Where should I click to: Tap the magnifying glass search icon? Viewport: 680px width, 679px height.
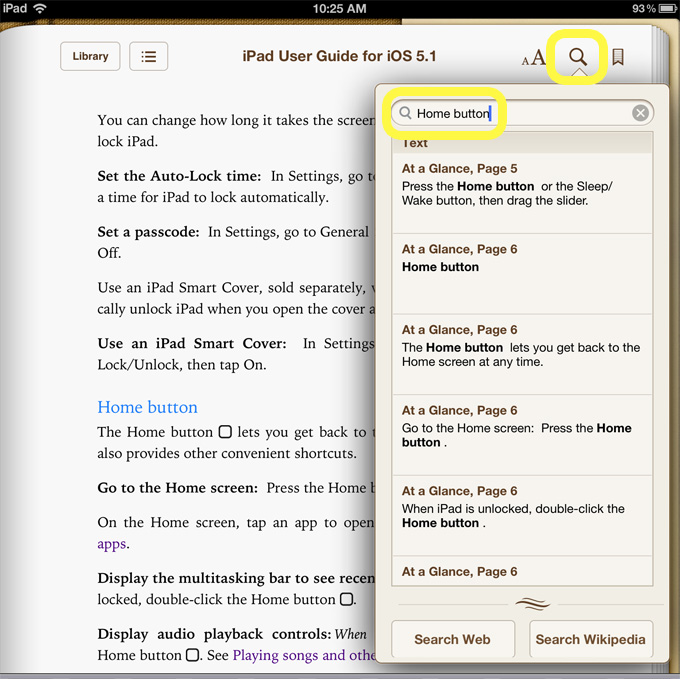click(x=578, y=57)
